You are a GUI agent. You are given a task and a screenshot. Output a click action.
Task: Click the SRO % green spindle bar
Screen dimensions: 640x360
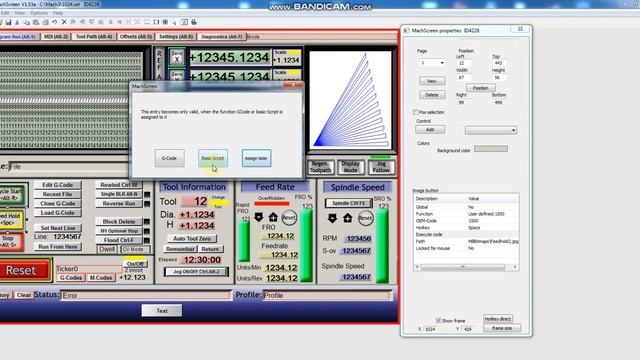pos(382,246)
